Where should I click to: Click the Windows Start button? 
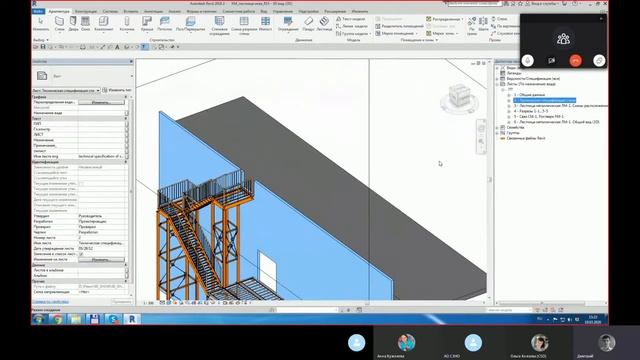coord(39,319)
